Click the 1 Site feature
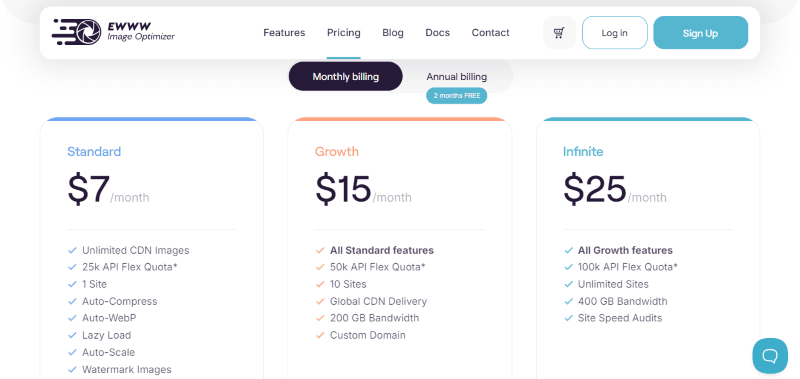Screen dimensions: 800x379 (x=94, y=284)
